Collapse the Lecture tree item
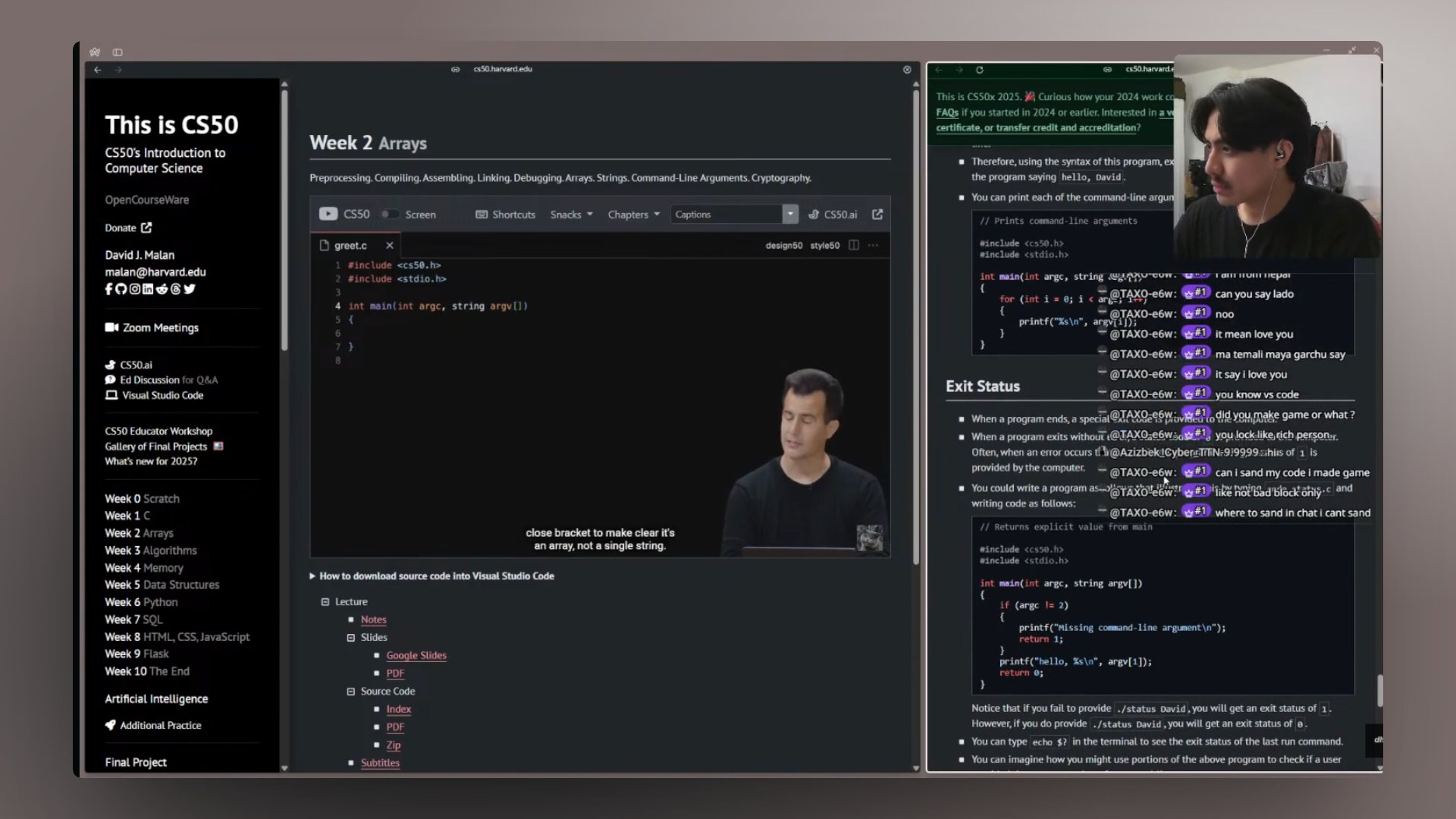The height and width of the screenshot is (819, 1456). 325,601
